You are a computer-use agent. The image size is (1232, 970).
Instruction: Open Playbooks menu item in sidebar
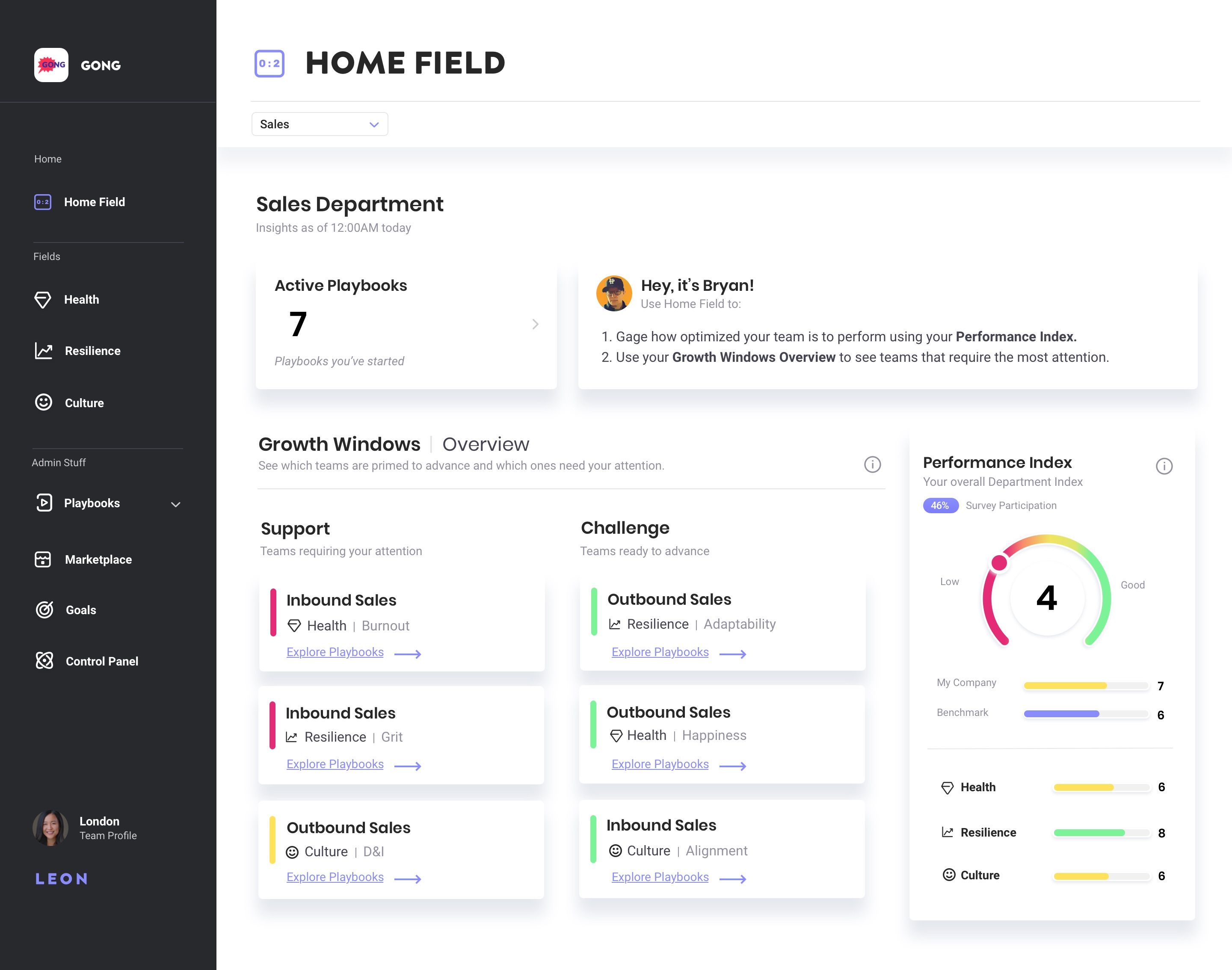coord(92,503)
